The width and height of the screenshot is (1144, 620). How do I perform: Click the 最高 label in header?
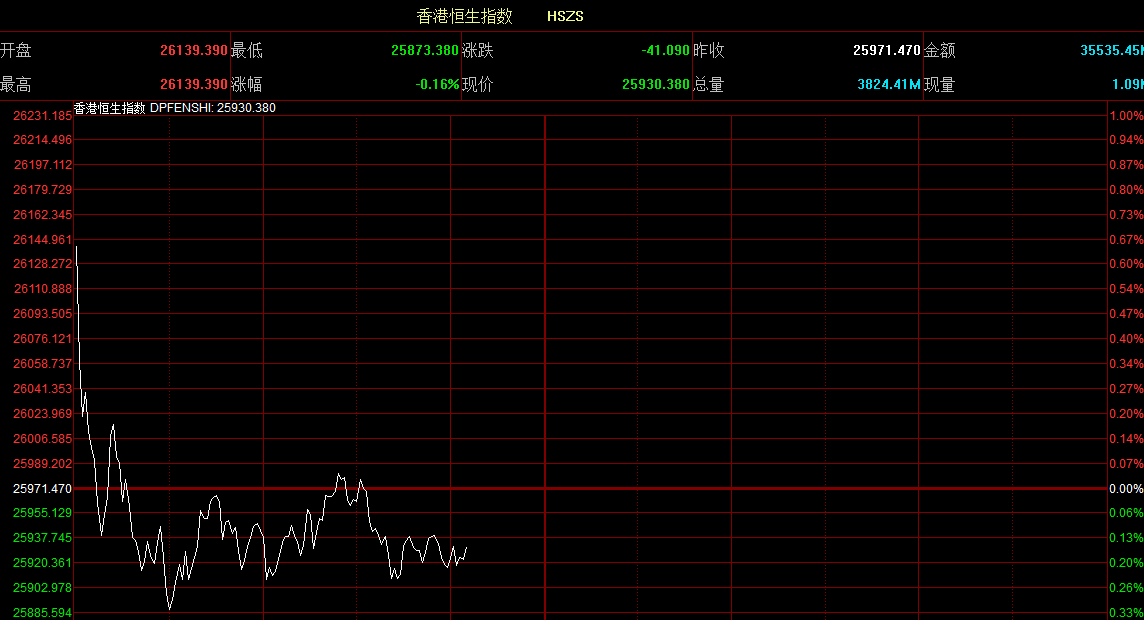point(16,85)
